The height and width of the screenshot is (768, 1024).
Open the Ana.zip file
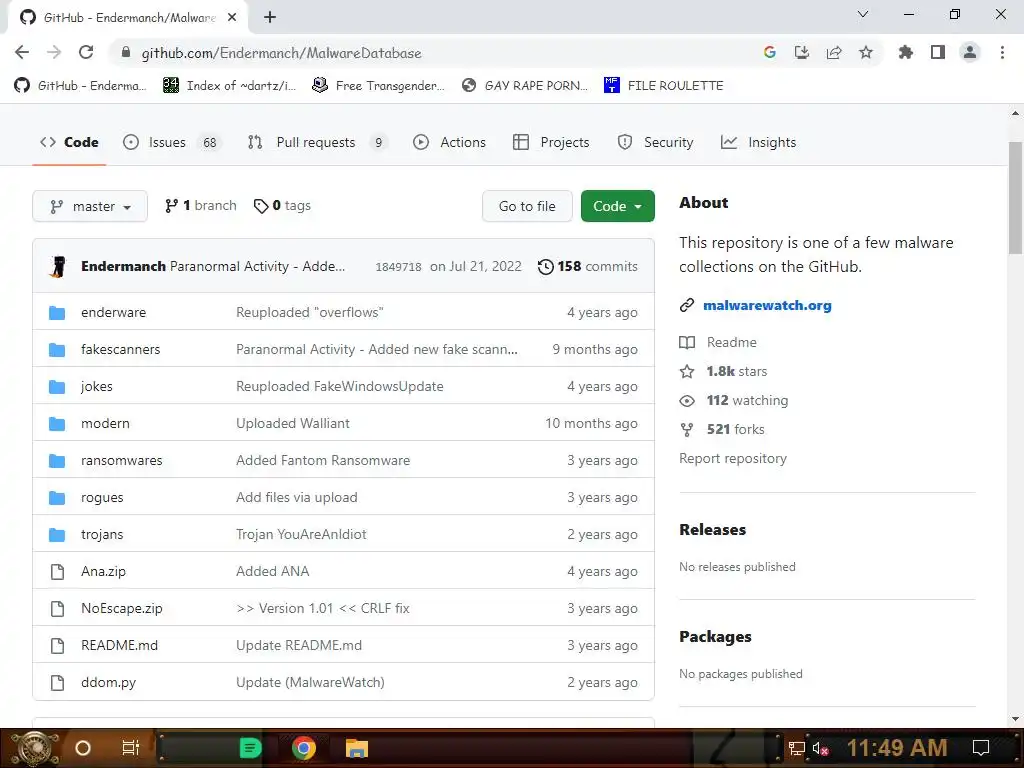(103, 571)
